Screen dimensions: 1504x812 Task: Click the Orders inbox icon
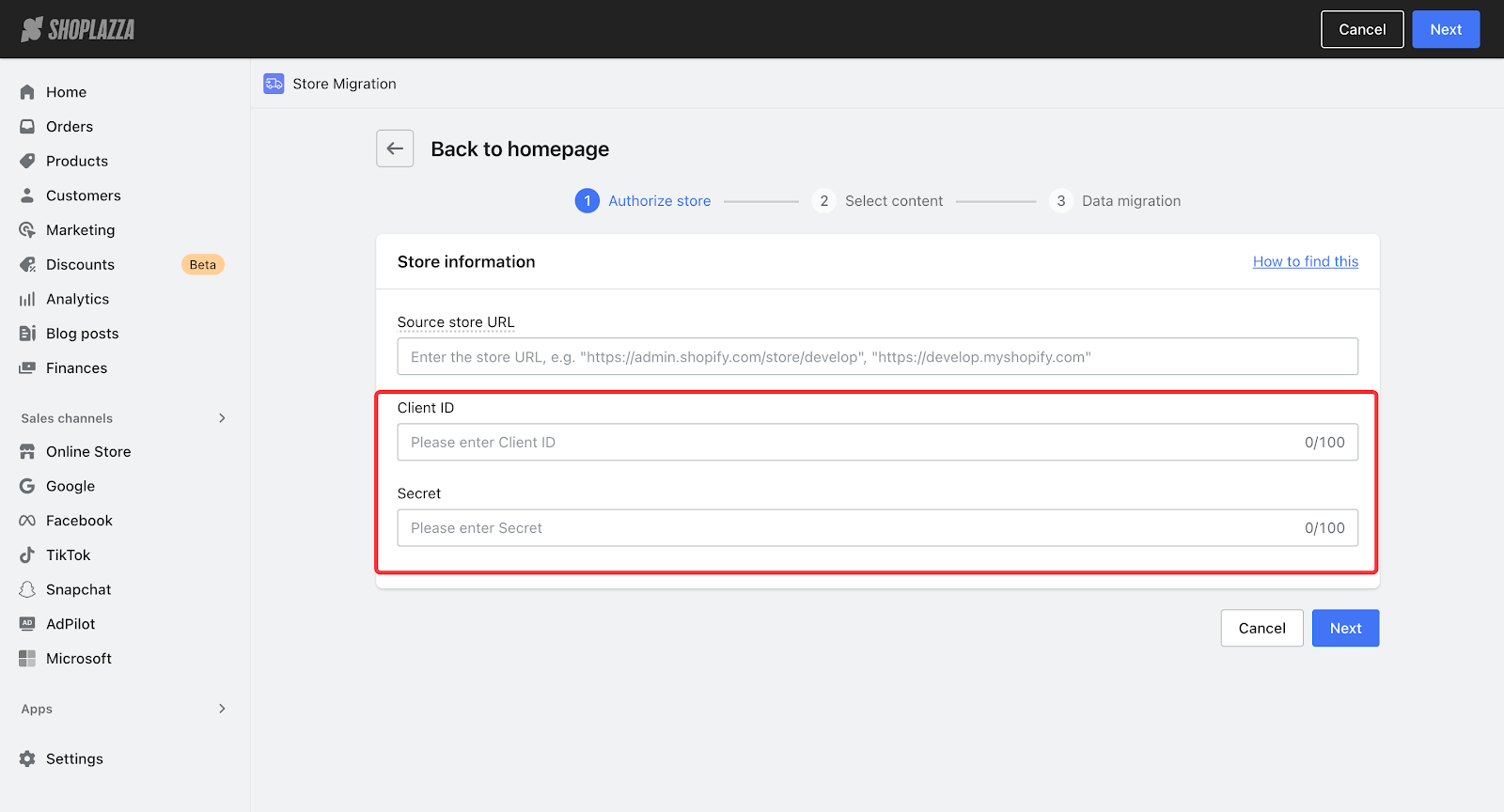[x=27, y=127]
